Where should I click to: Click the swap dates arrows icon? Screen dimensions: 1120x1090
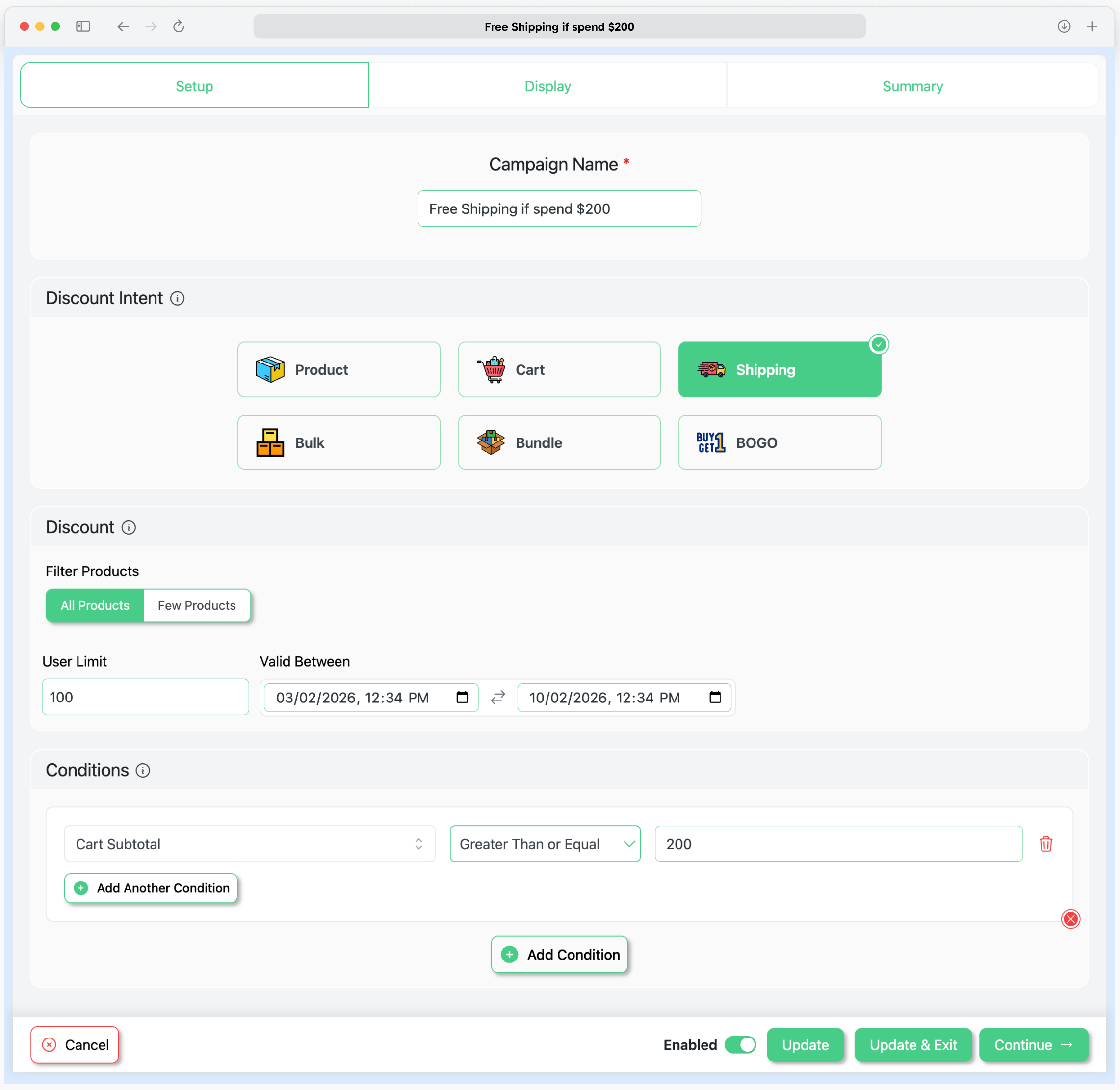(x=497, y=697)
